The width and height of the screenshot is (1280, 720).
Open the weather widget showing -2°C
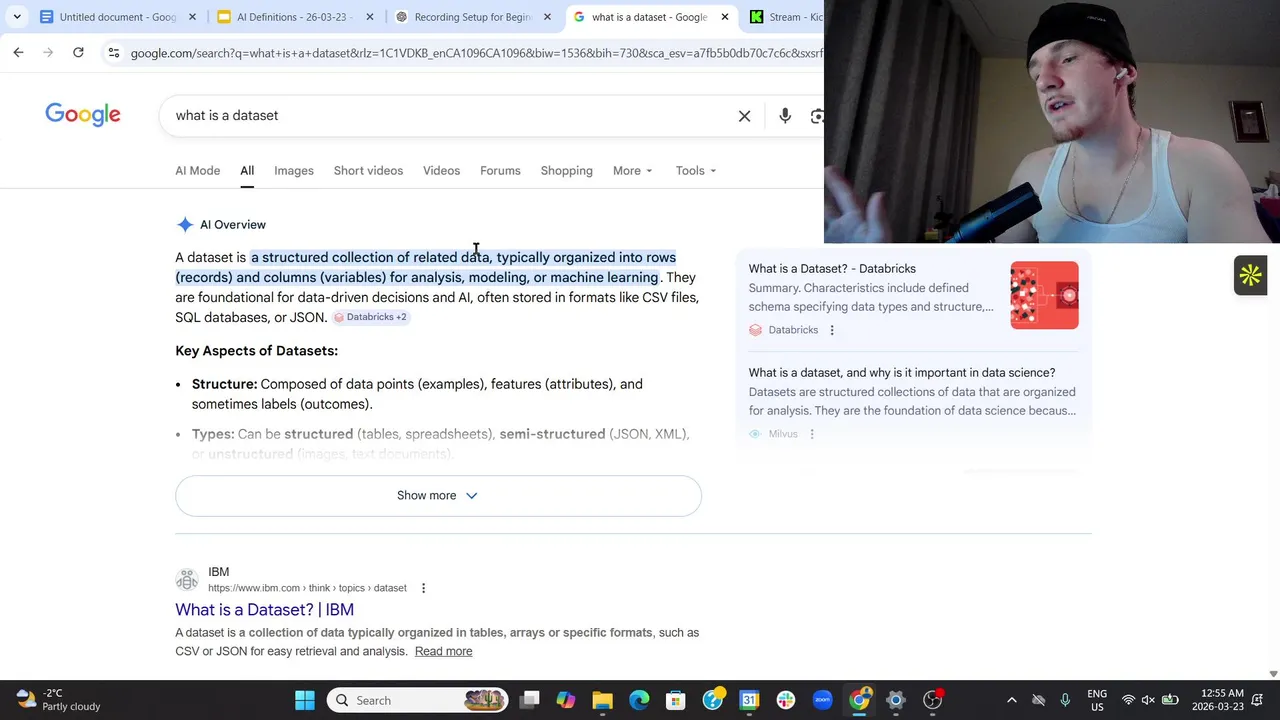(x=60, y=699)
